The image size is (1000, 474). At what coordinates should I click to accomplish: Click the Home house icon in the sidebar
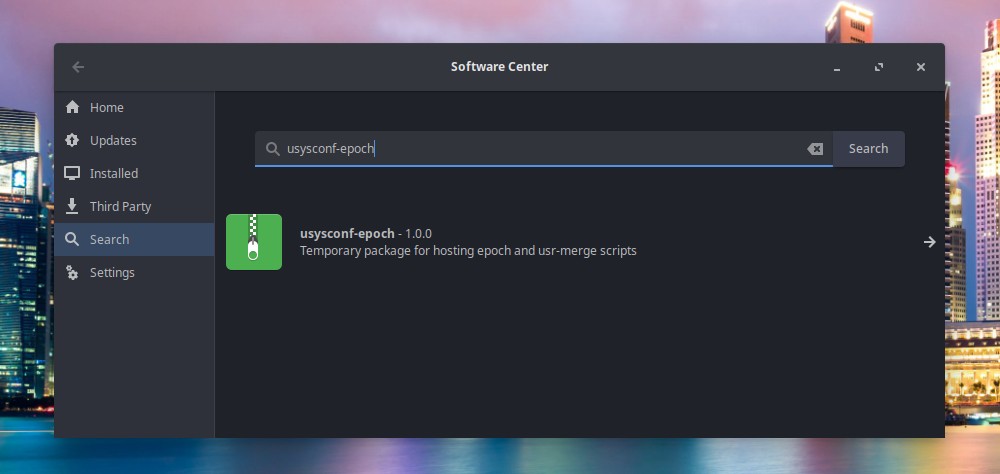[x=72, y=108]
